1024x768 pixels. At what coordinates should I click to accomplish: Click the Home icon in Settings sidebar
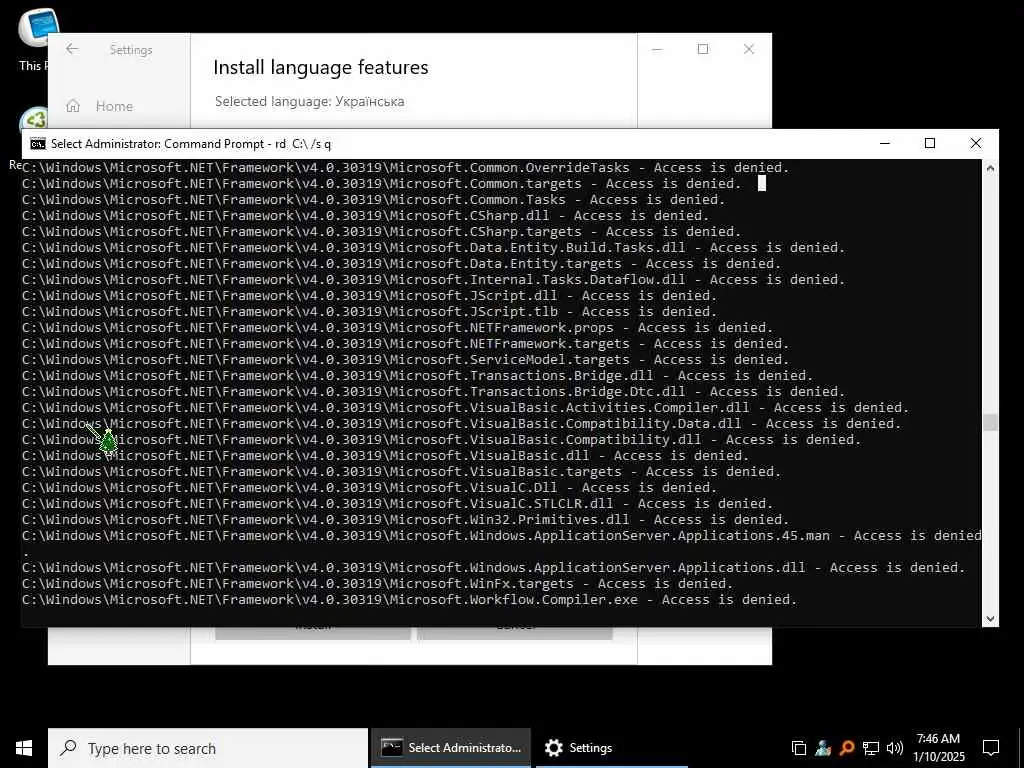73,106
